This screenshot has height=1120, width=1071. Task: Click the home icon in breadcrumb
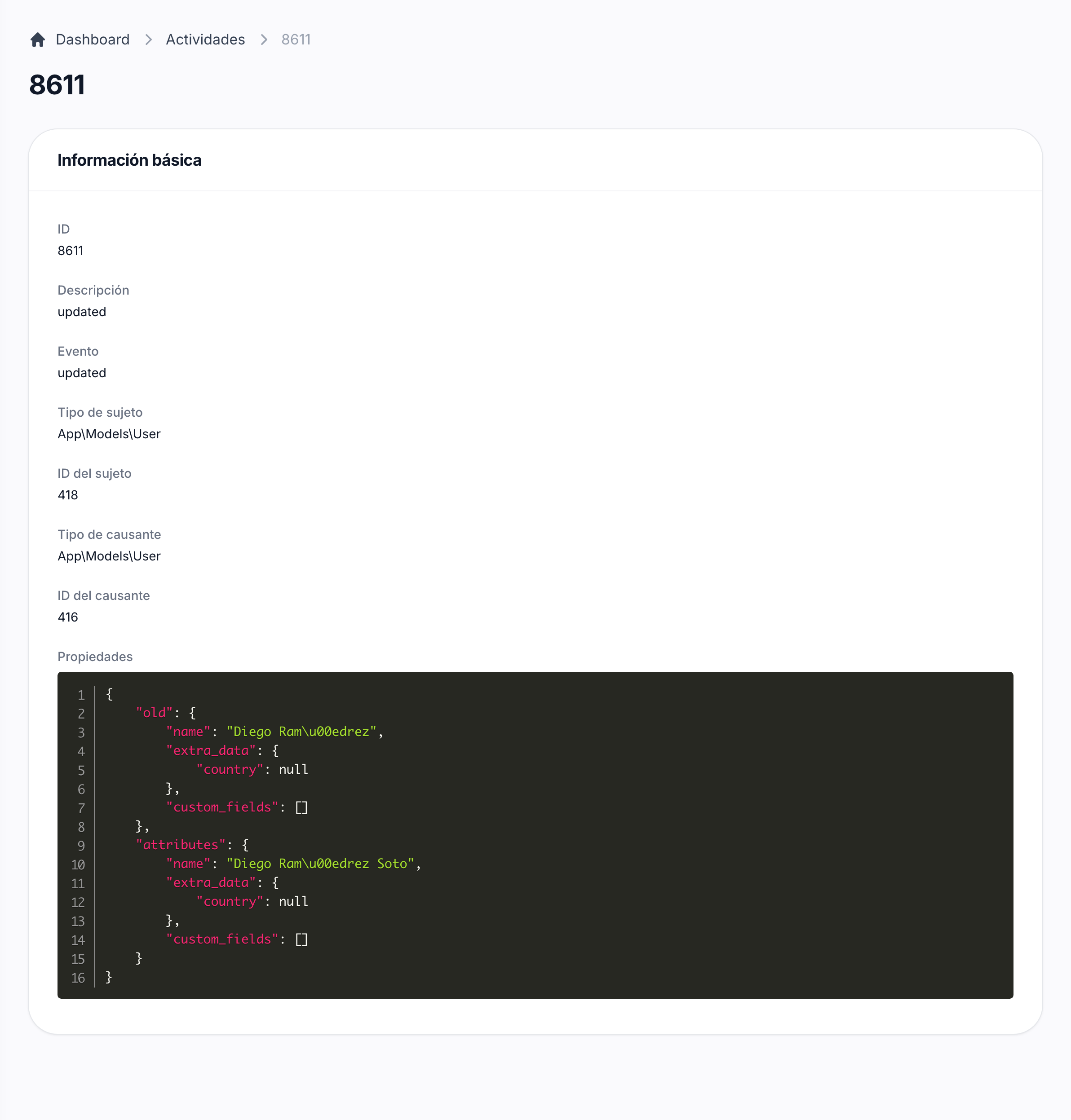[38, 40]
